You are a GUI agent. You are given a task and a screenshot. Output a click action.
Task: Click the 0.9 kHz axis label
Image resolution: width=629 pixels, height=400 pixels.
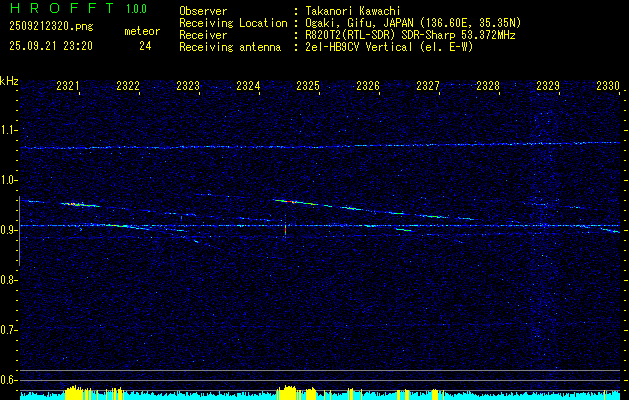[x=9, y=230]
